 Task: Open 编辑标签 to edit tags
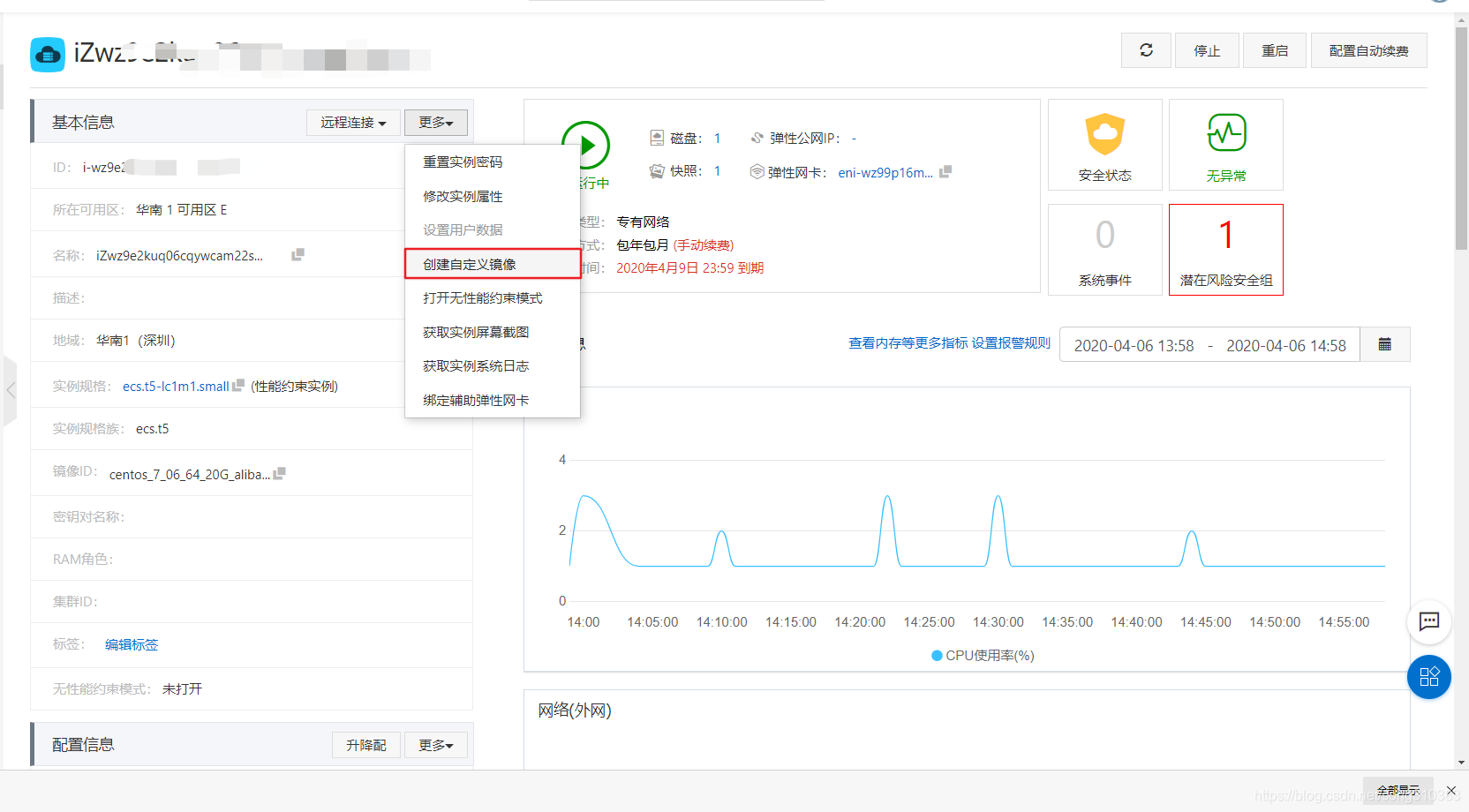point(131,644)
